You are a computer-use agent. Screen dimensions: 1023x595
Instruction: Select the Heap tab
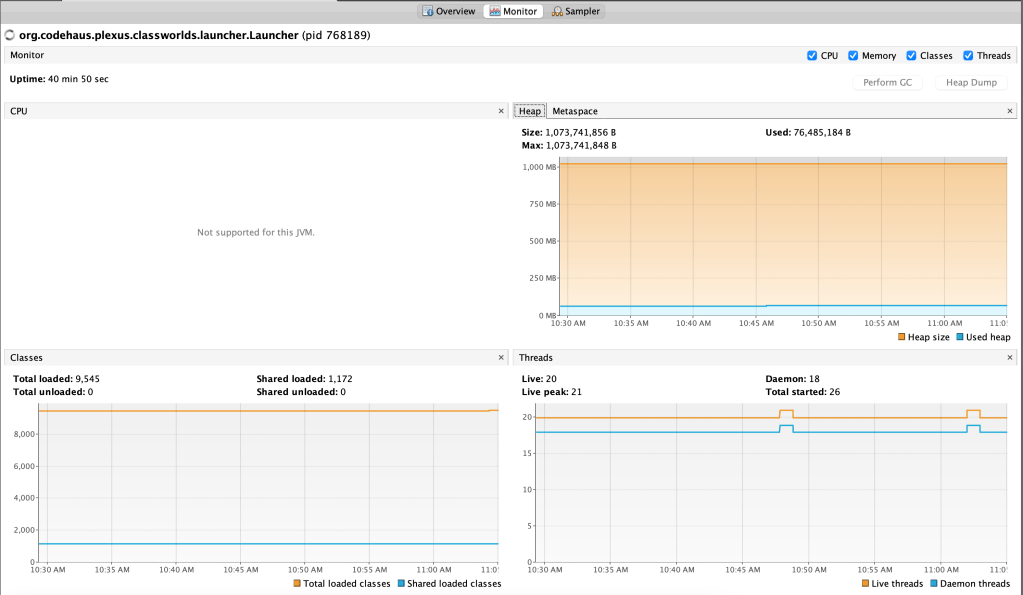click(529, 111)
